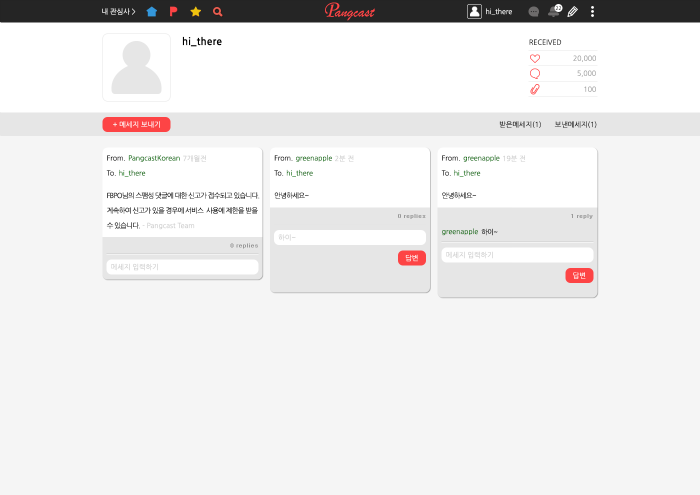The image size is (700, 495).
Task: Expand the 내 관심사 menu
Action: 118,11
